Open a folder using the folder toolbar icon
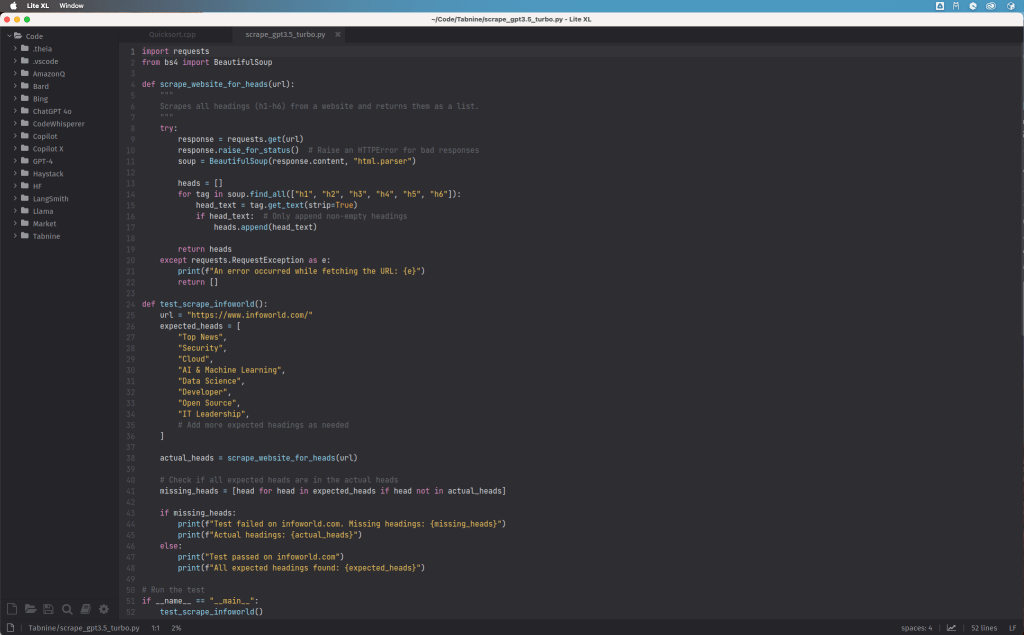The width and height of the screenshot is (1024, 635). point(30,609)
